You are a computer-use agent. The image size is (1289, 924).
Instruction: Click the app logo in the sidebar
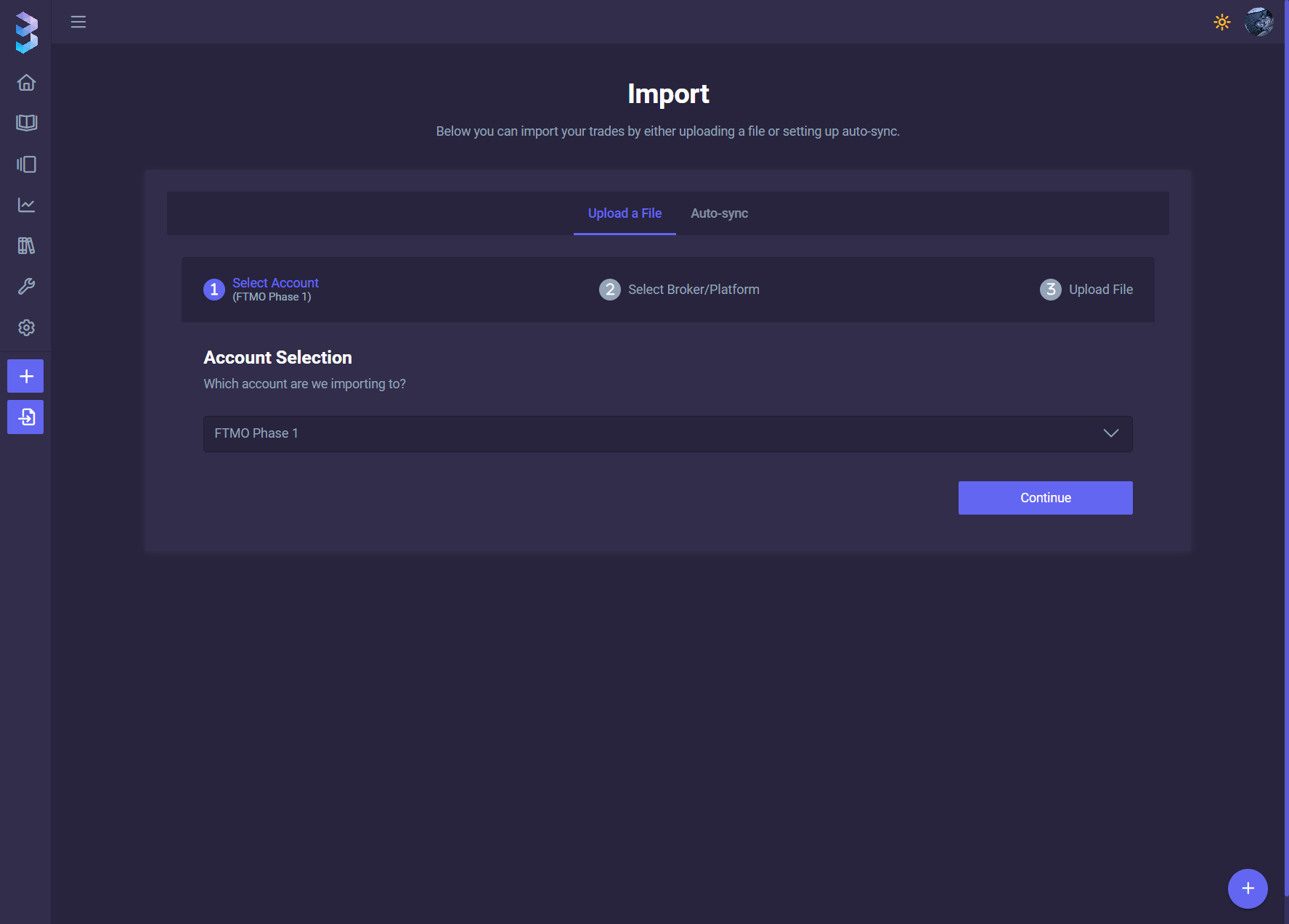[x=26, y=33]
